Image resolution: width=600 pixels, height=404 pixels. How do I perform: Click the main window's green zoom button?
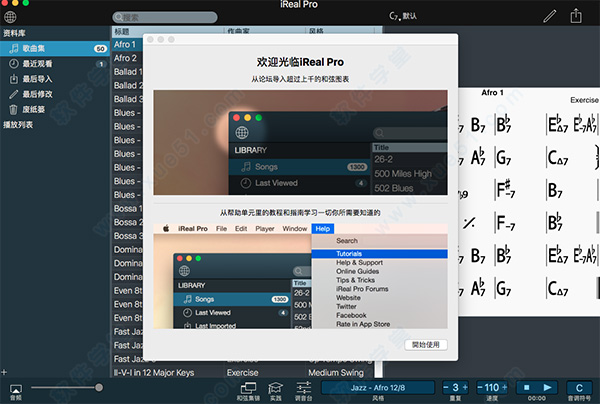(x=26, y=3)
